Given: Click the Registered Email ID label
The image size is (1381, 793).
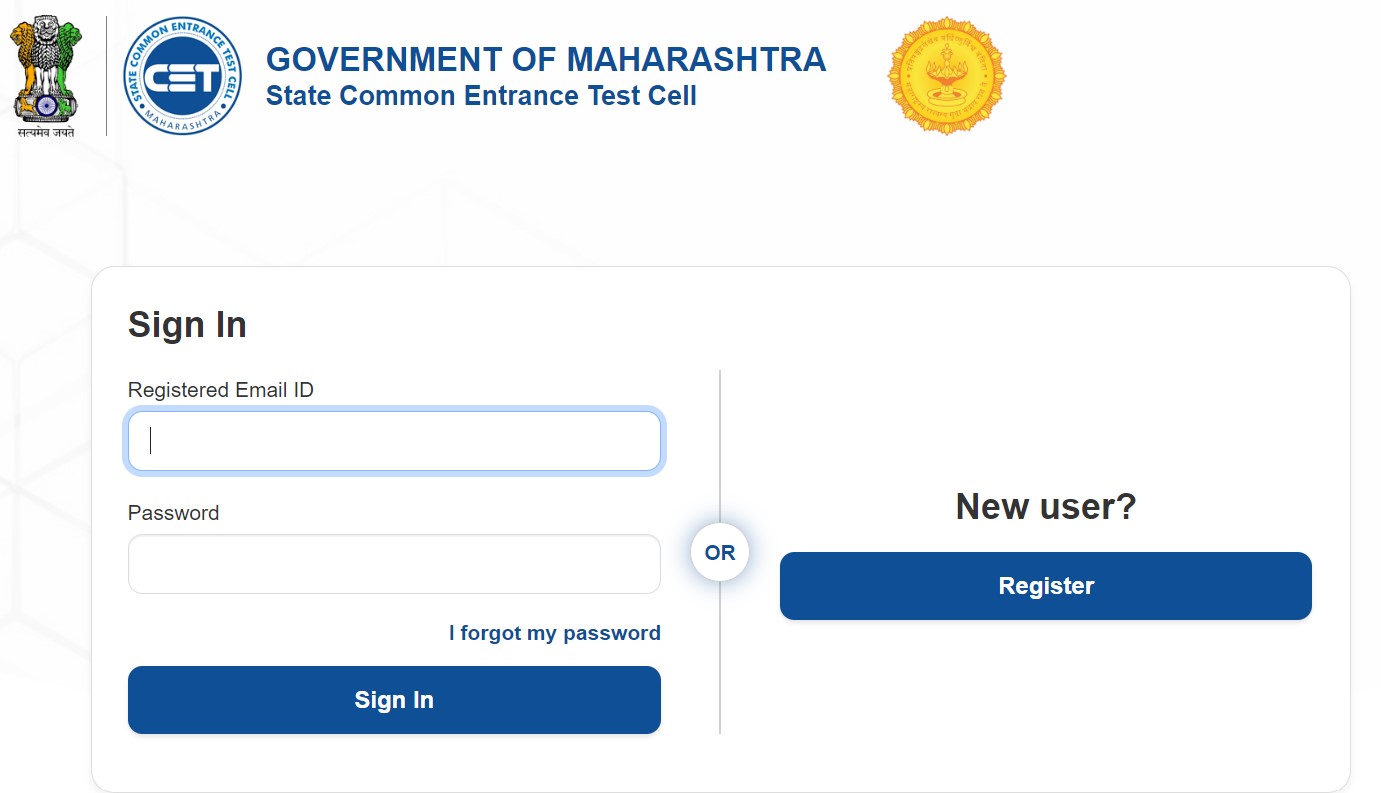Looking at the screenshot, I should (221, 390).
